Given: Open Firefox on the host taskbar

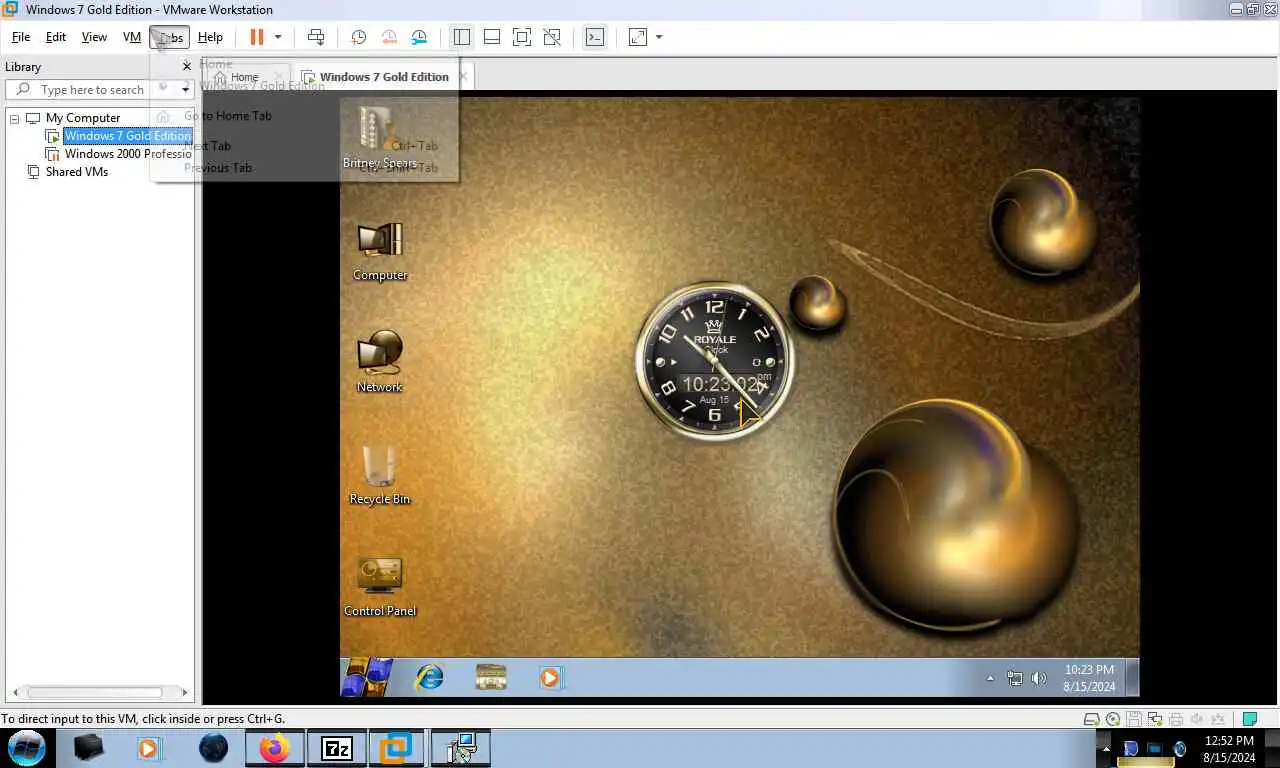Looking at the screenshot, I should pos(273,747).
